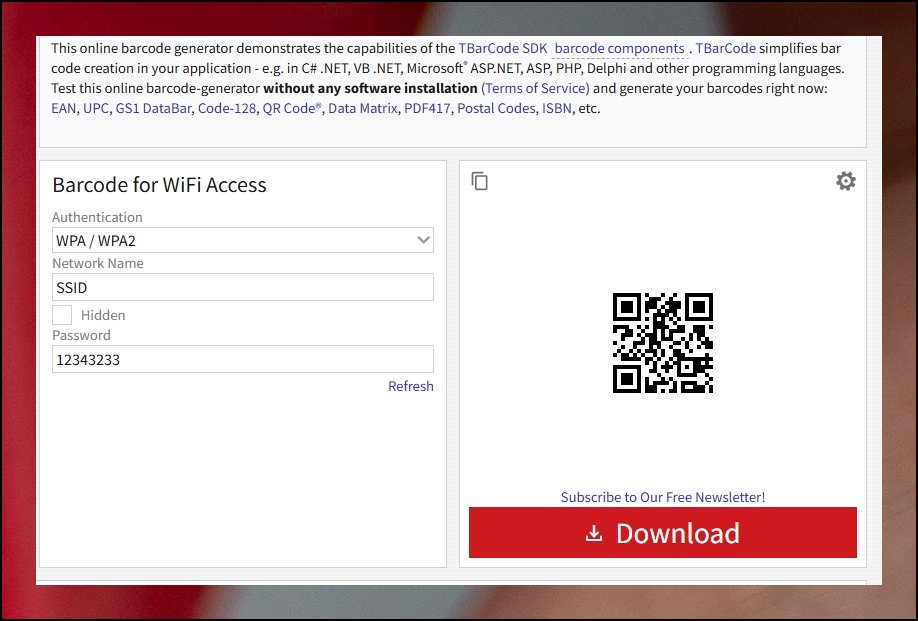Open the QR Code link
918x621 pixels.
[292, 108]
